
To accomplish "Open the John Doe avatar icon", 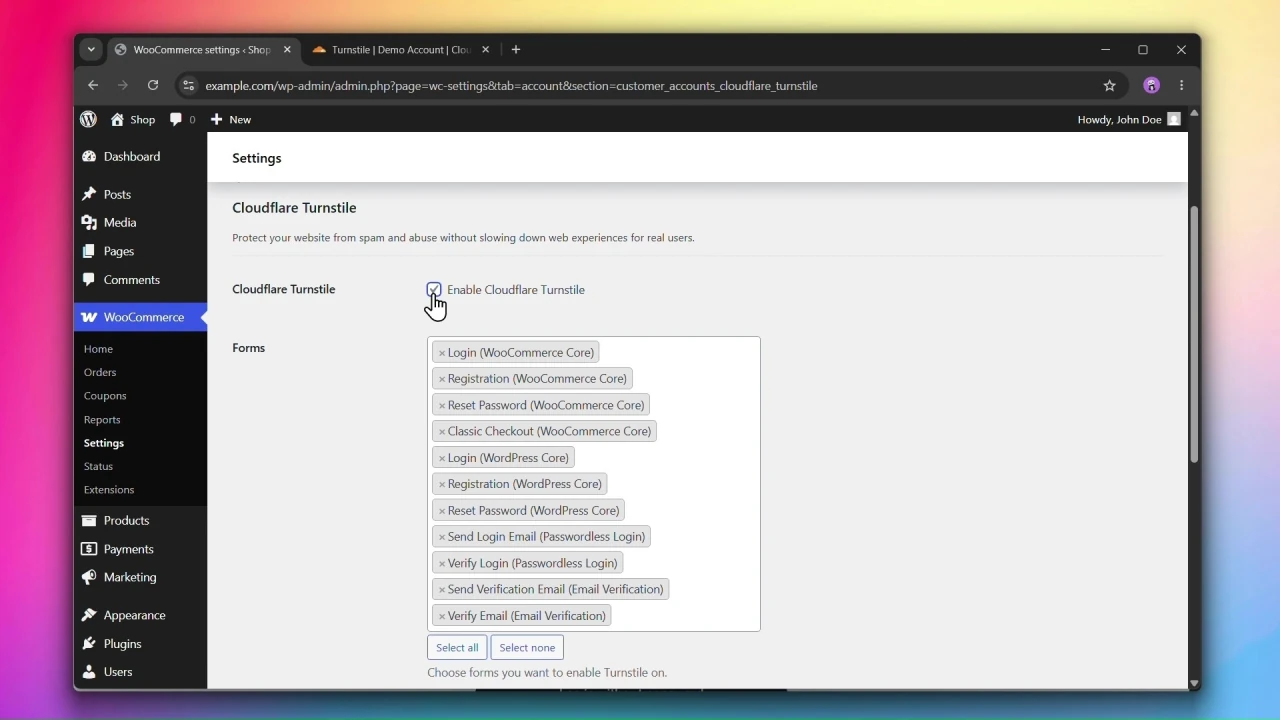I will (x=1174, y=119).
